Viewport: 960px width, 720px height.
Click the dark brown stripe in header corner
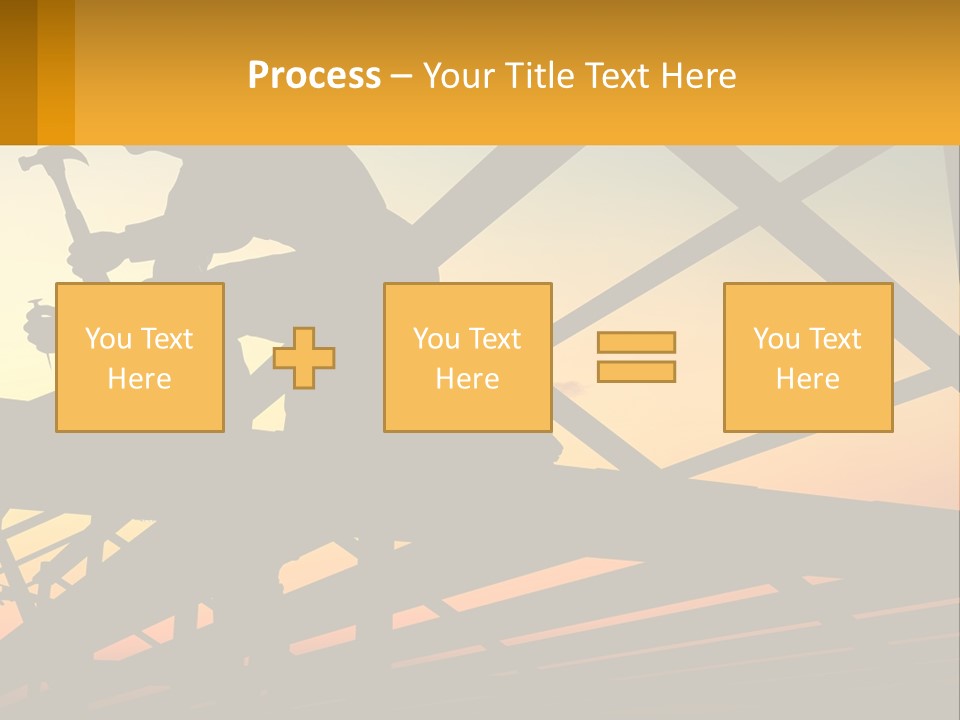(x=18, y=72)
